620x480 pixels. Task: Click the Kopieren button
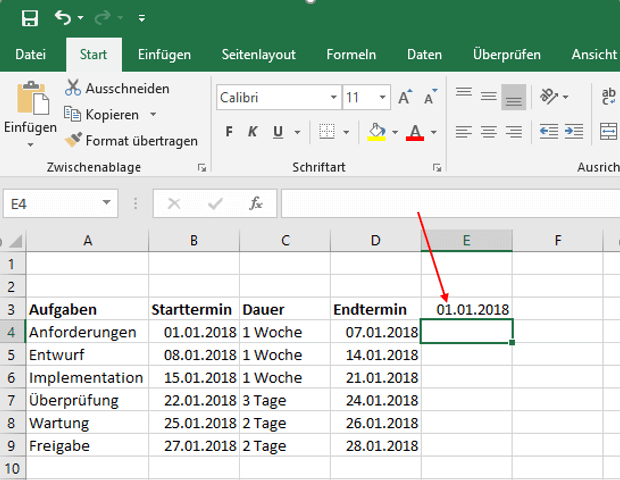click(111, 115)
